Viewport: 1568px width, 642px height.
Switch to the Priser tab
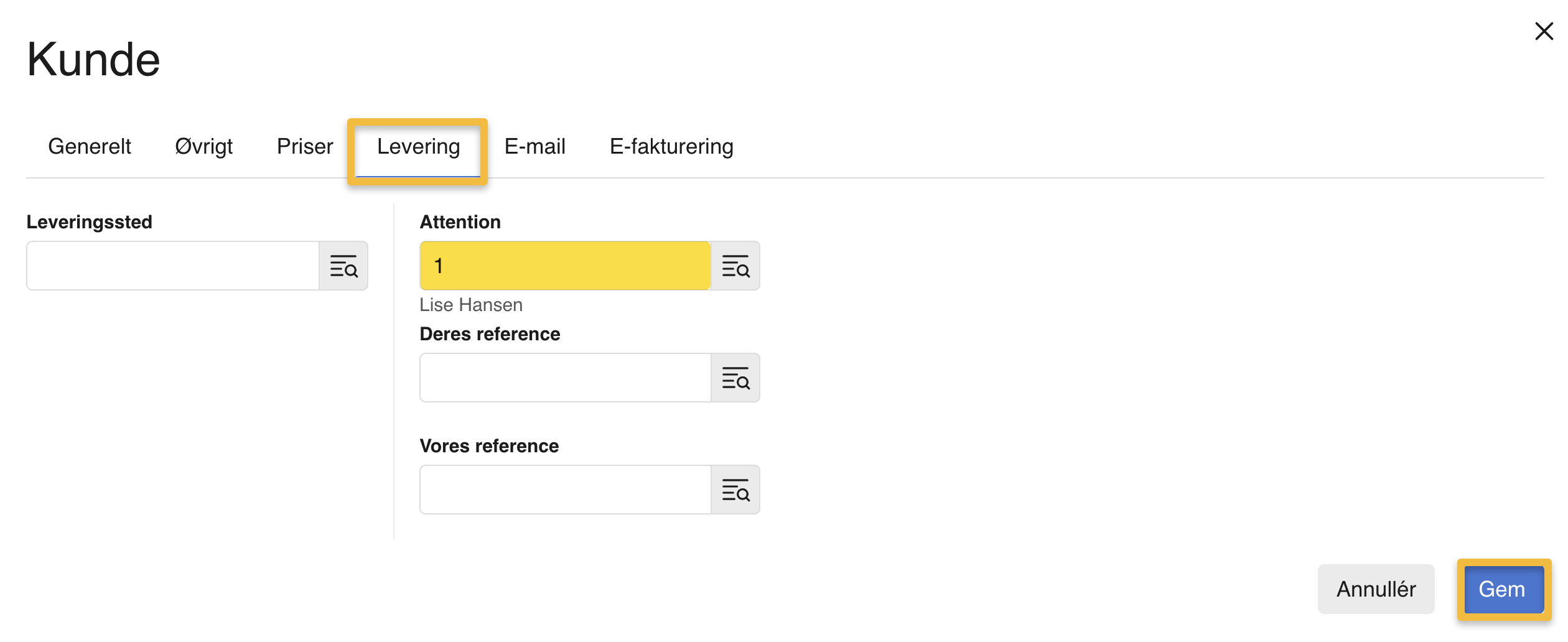(304, 147)
